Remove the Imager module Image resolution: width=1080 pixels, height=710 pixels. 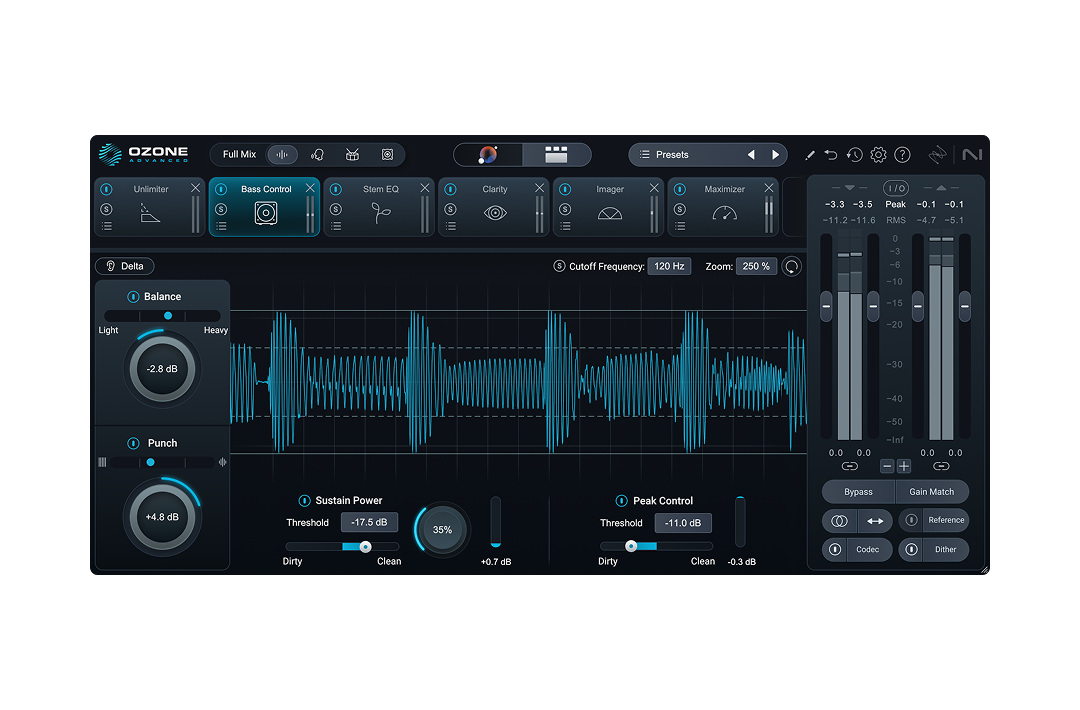tap(654, 188)
